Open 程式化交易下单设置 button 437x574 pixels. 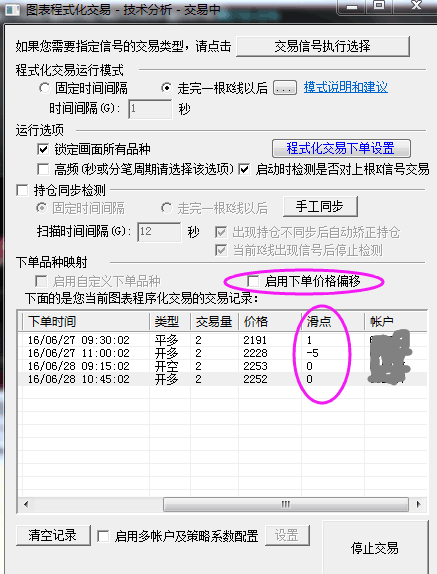pos(341,149)
